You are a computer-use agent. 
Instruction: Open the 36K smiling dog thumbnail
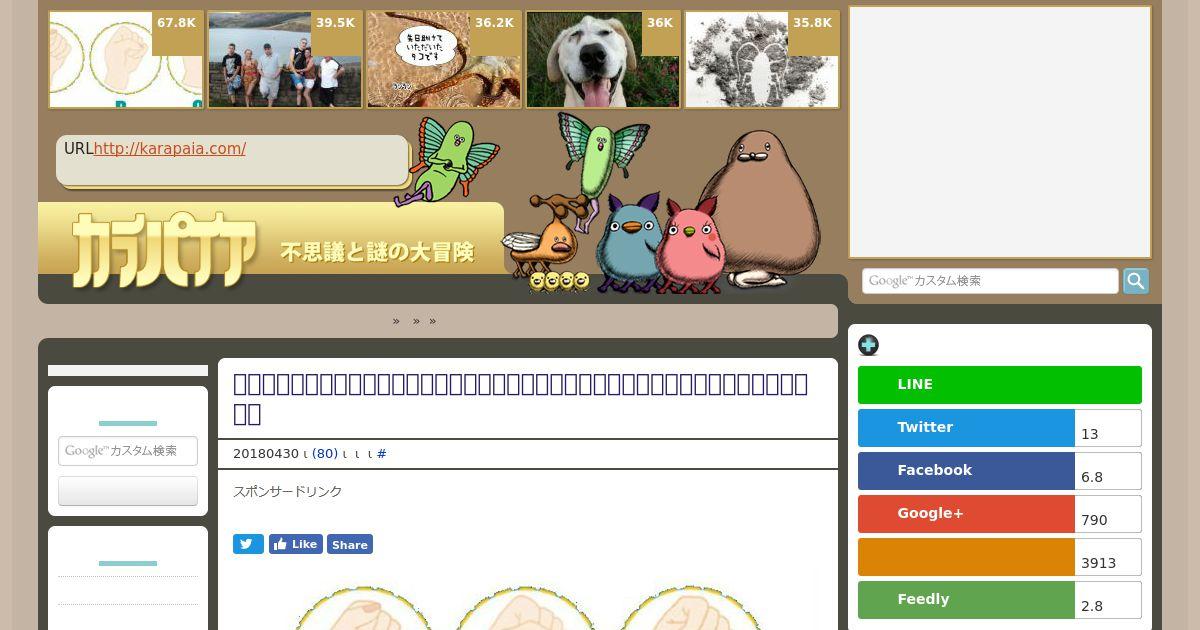(603, 59)
